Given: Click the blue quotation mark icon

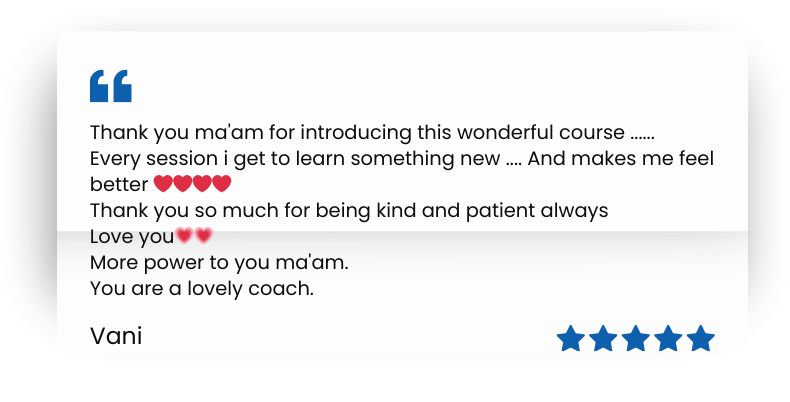Looking at the screenshot, I should [110, 87].
